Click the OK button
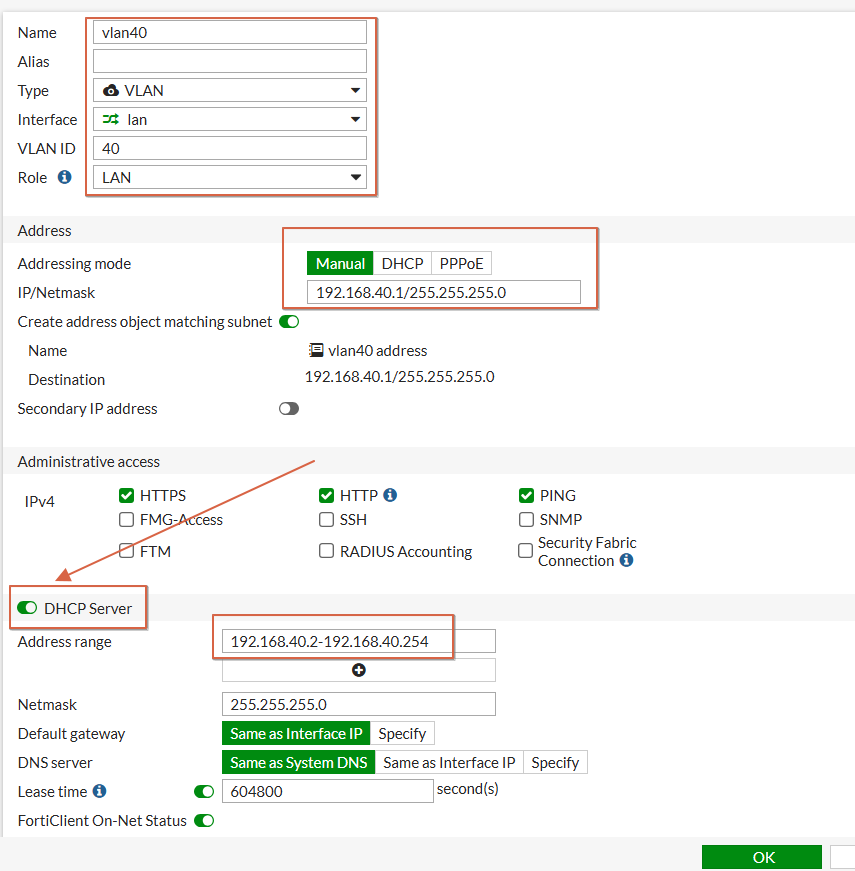 762,857
